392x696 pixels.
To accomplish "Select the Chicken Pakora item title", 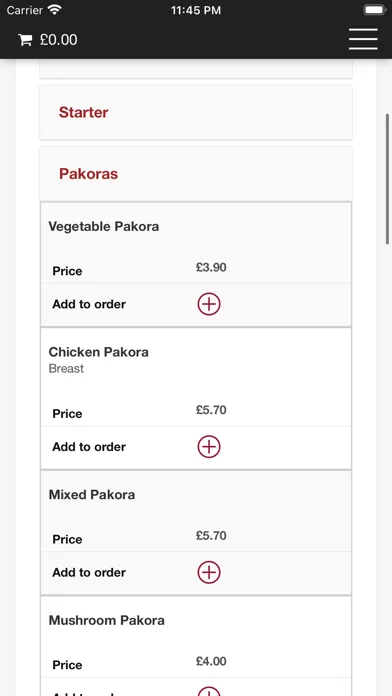I will coord(99,352).
